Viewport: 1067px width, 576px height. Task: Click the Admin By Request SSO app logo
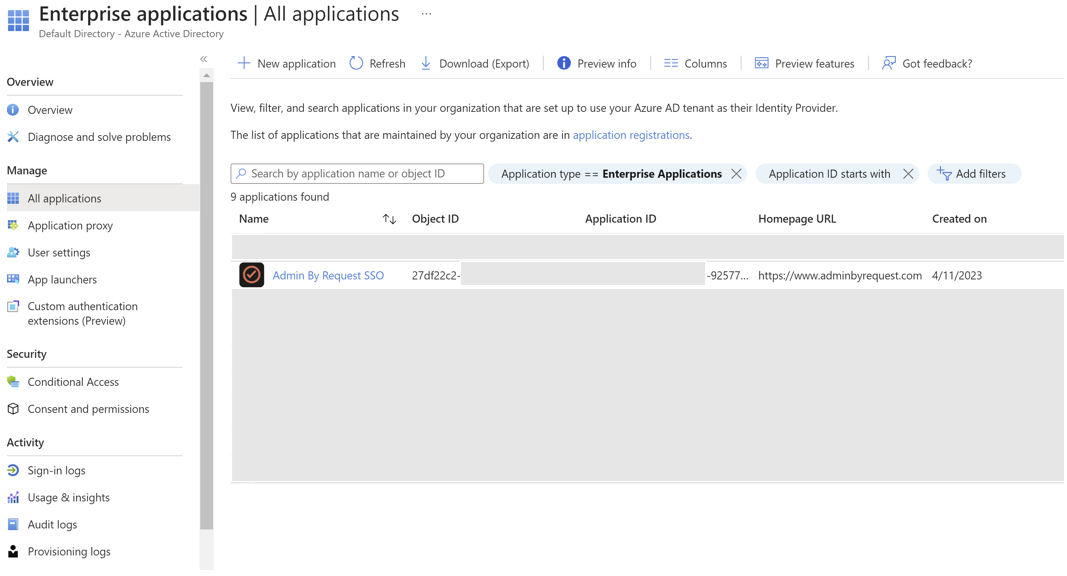point(251,275)
